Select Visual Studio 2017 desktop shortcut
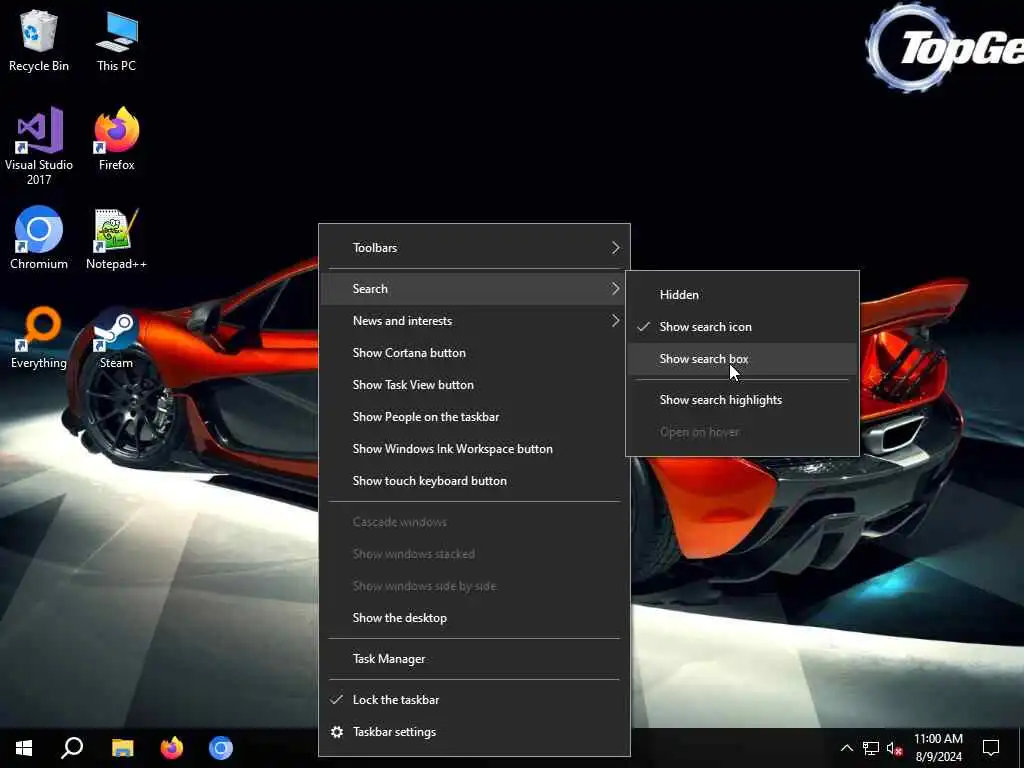1024x768 pixels. (39, 146)
